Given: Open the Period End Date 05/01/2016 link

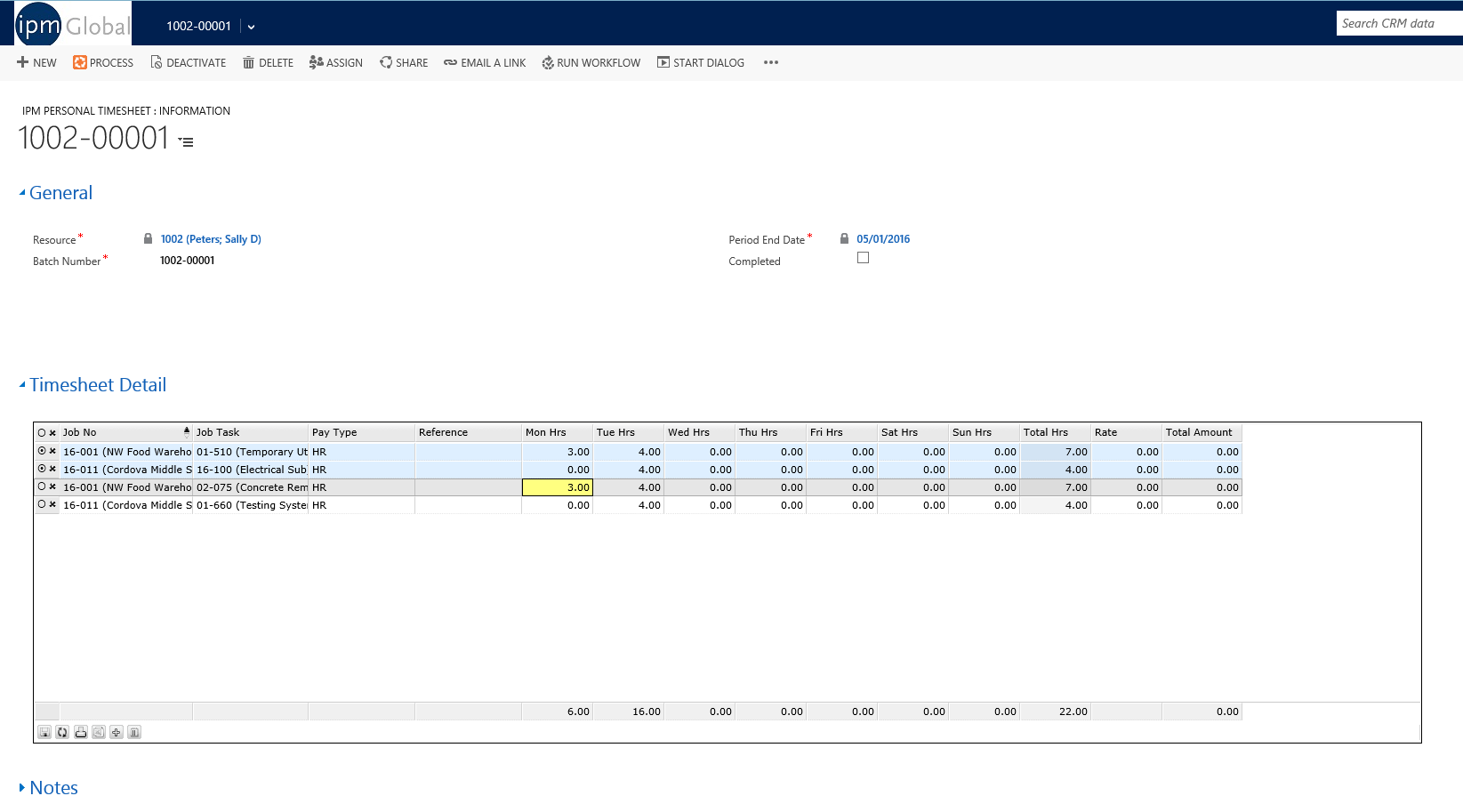Looking at the screenshot, I should (882, 238).
